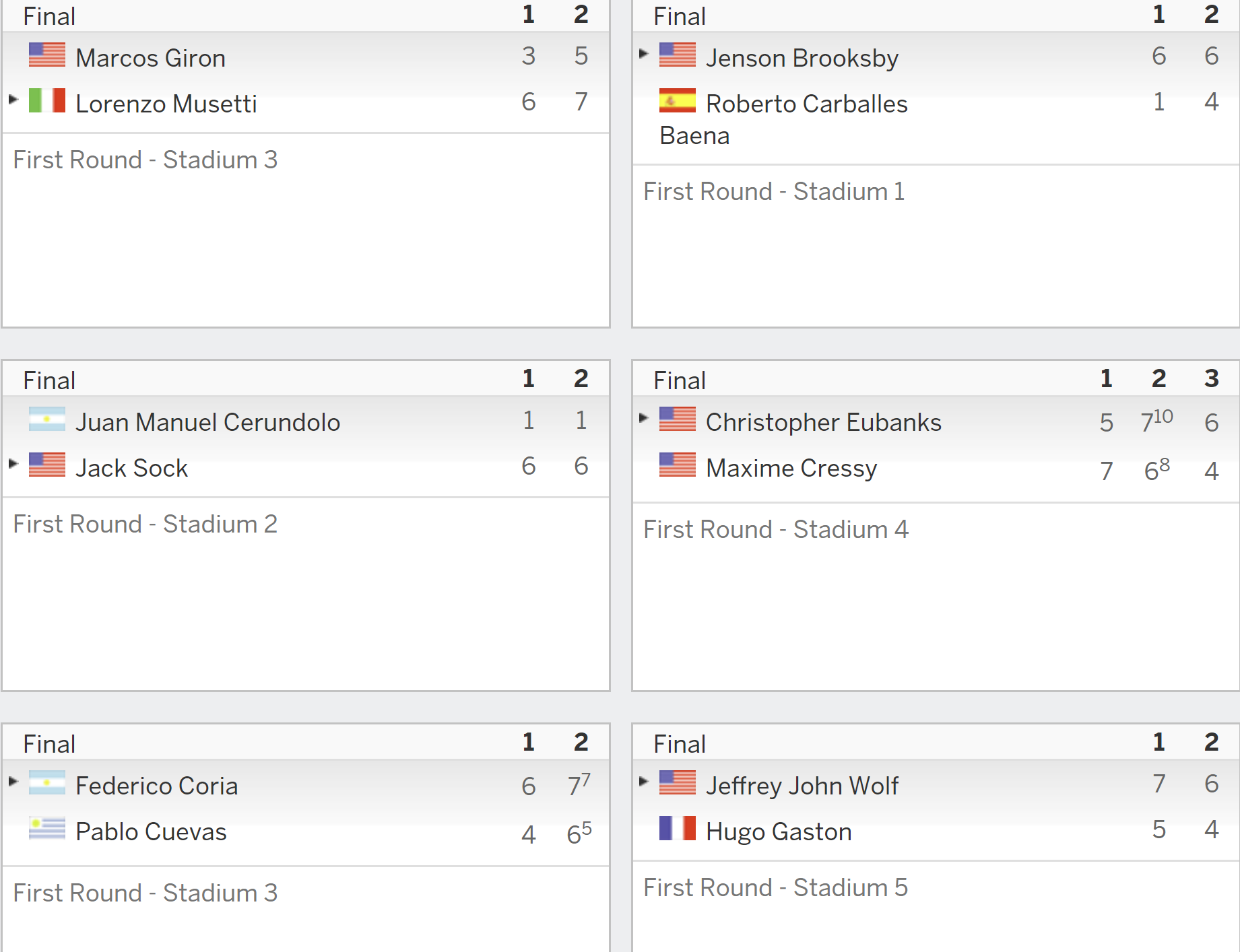Click the winner arrow next to Christopher Eubanks

click(643, 417)
